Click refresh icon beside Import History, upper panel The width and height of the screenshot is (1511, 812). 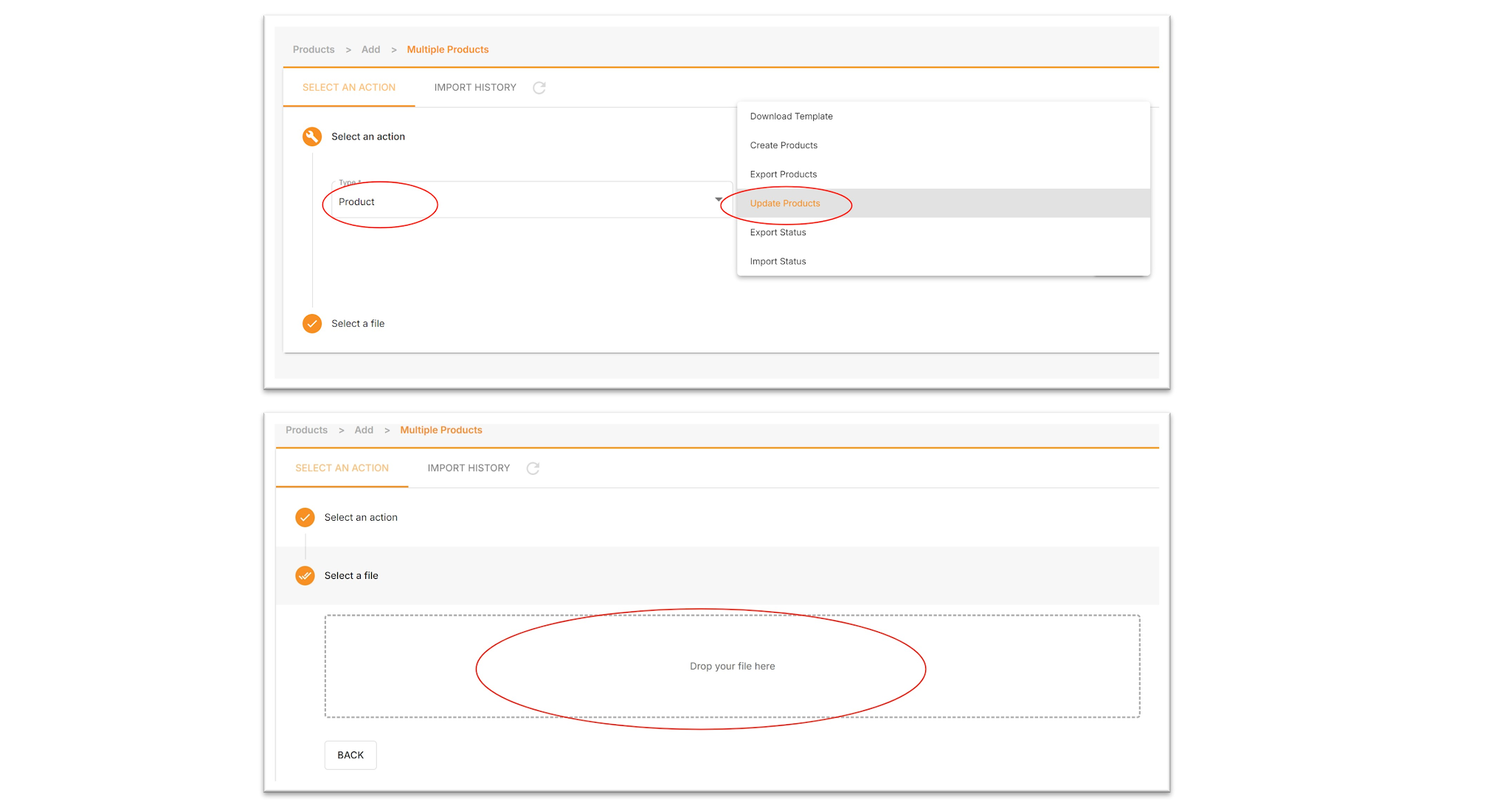pos(539,88)
